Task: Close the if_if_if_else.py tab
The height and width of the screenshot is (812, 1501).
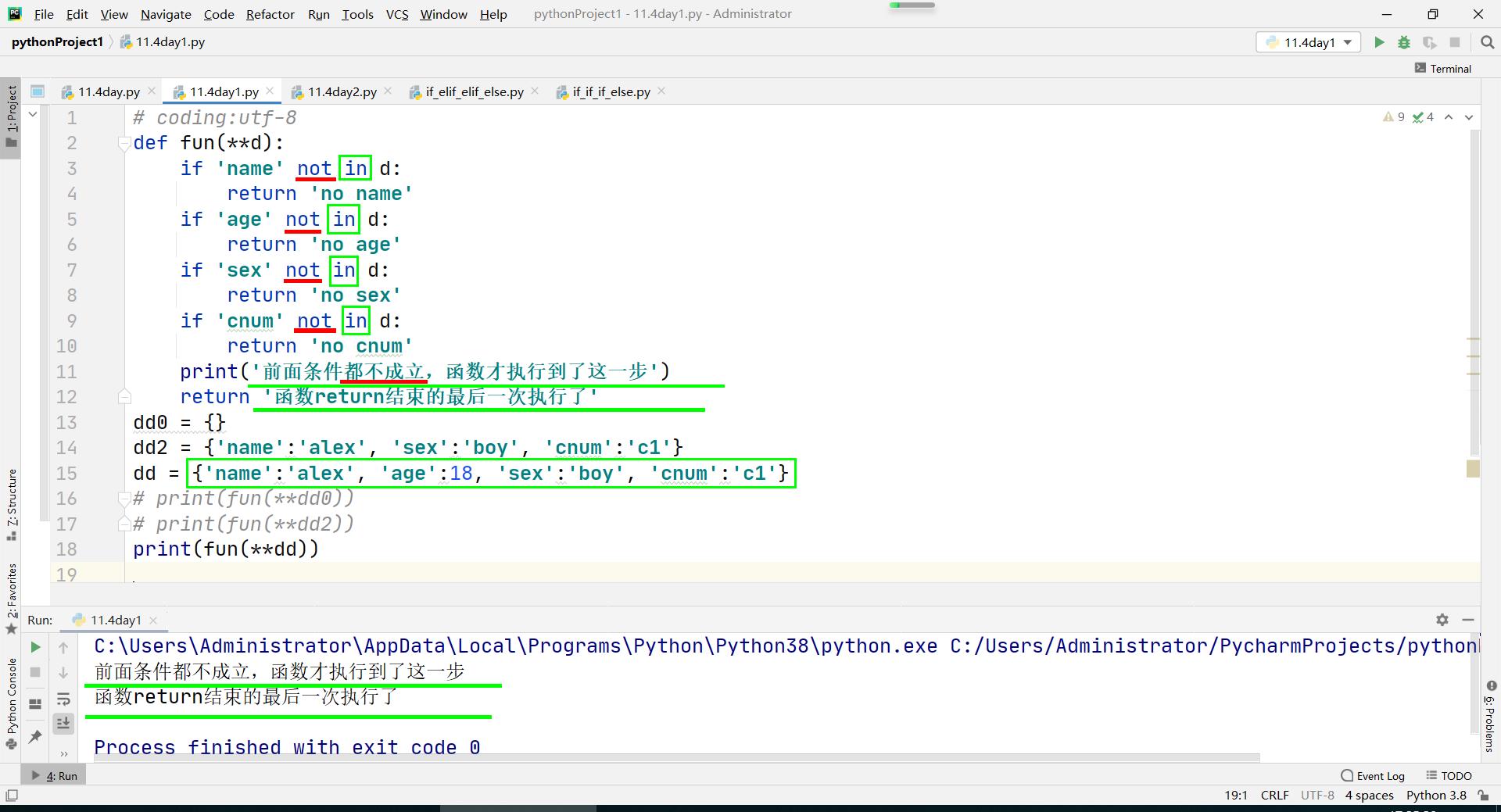Action: (x=661, y=91)
